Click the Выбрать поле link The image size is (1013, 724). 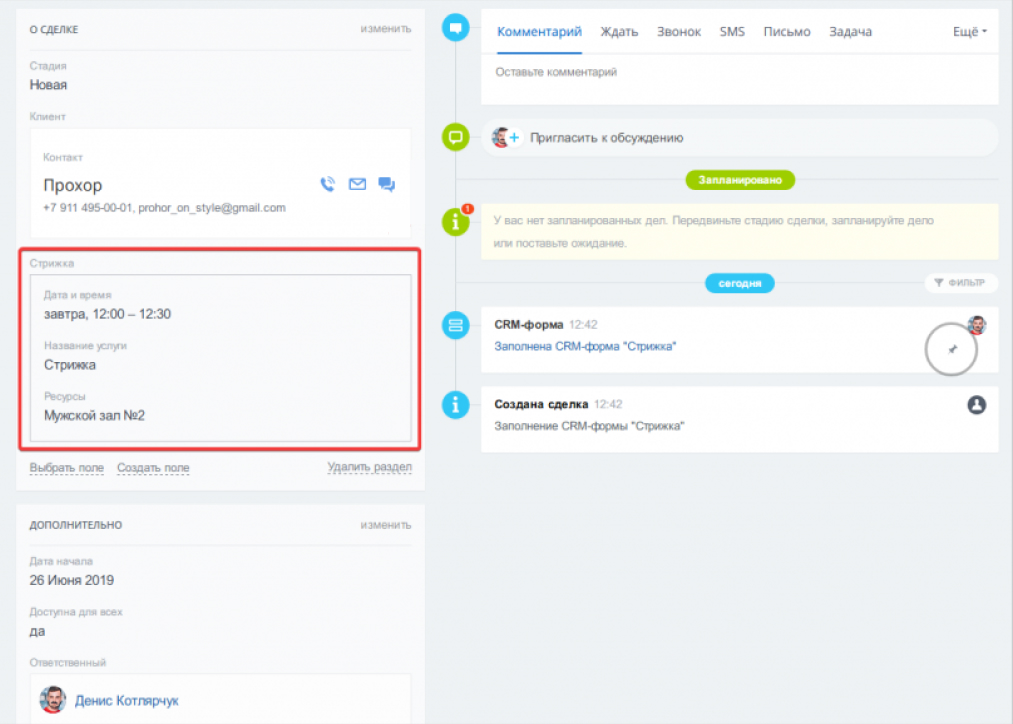[66, 468]
